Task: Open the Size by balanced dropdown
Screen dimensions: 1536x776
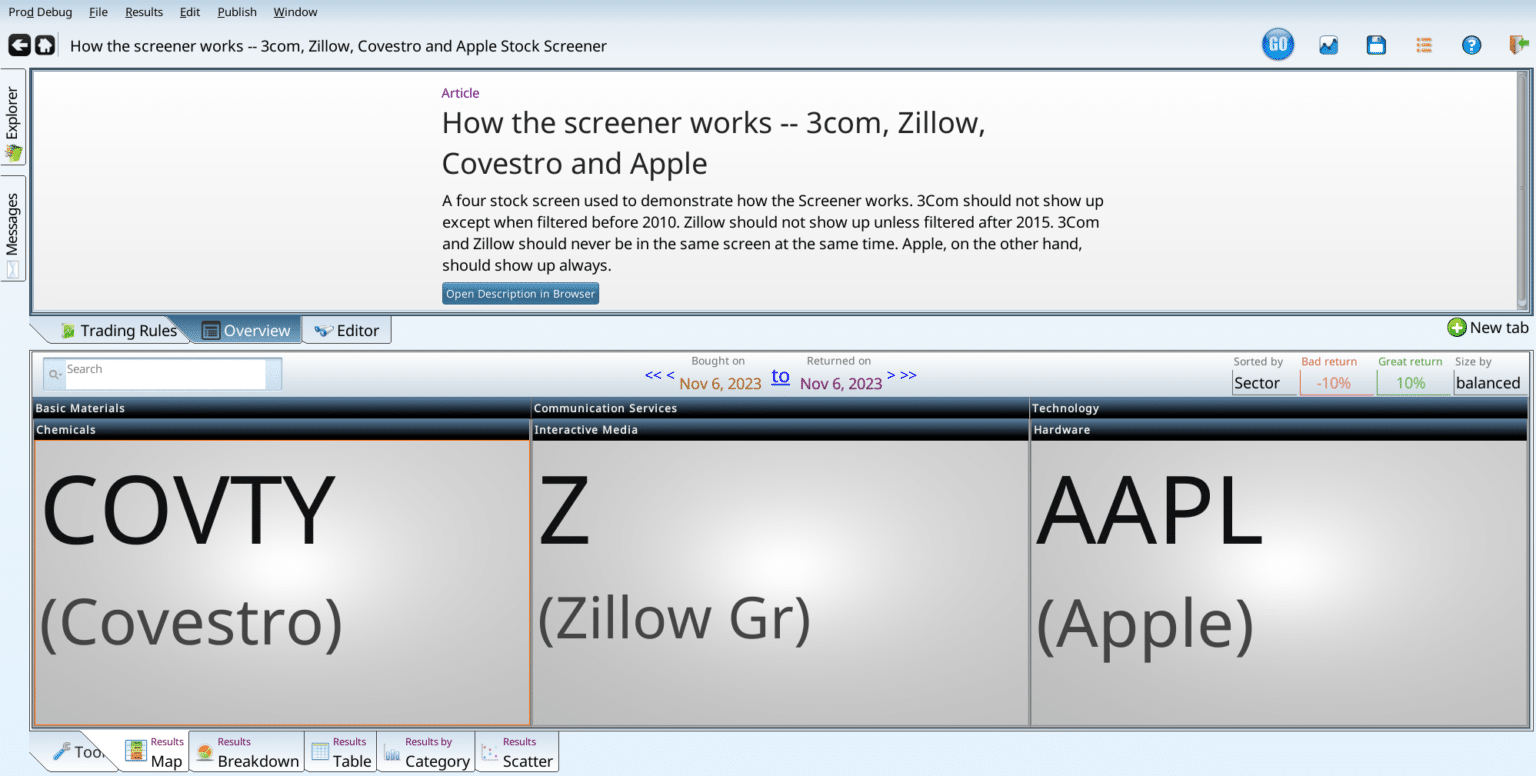Action: pos(1487,383)
